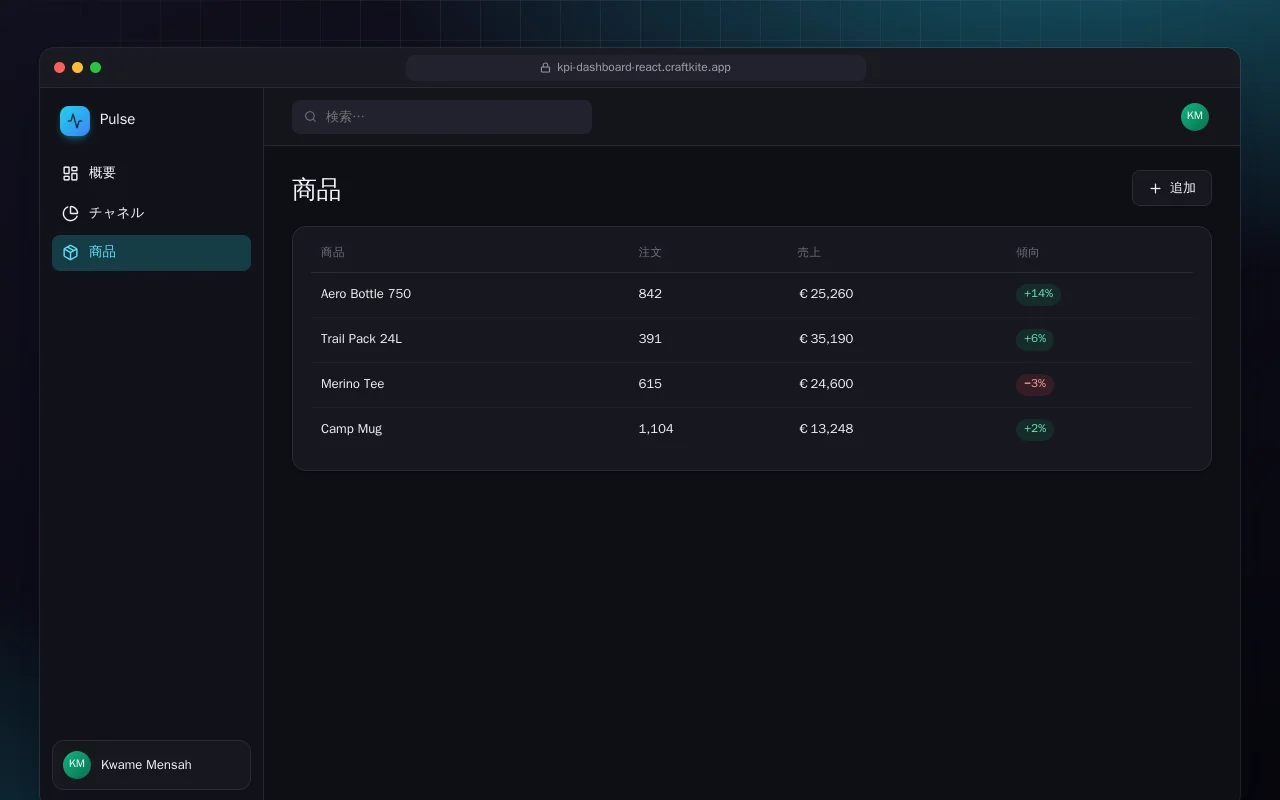1280x800 pixels.
Task: Click the 追加 button
Action: point(1172,188)
